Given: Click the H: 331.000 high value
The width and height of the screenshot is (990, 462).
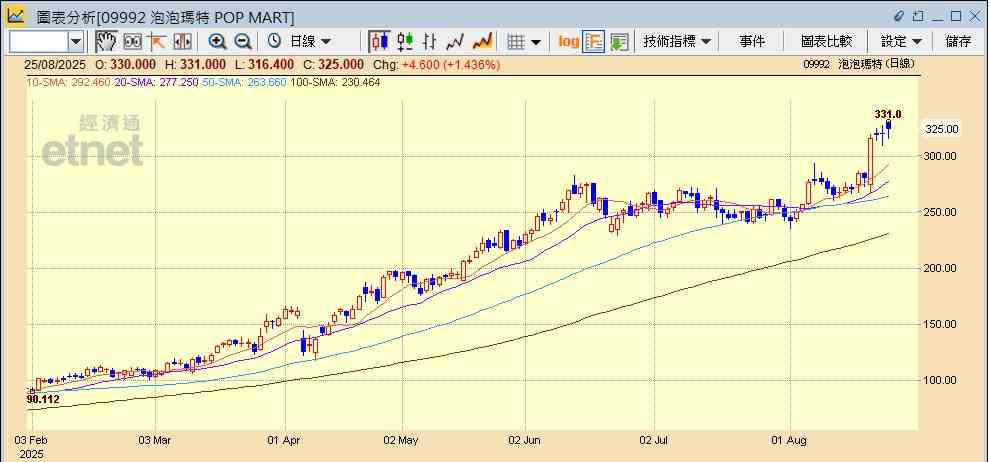Looking at the screenshot, I should [x=195, y=64].
